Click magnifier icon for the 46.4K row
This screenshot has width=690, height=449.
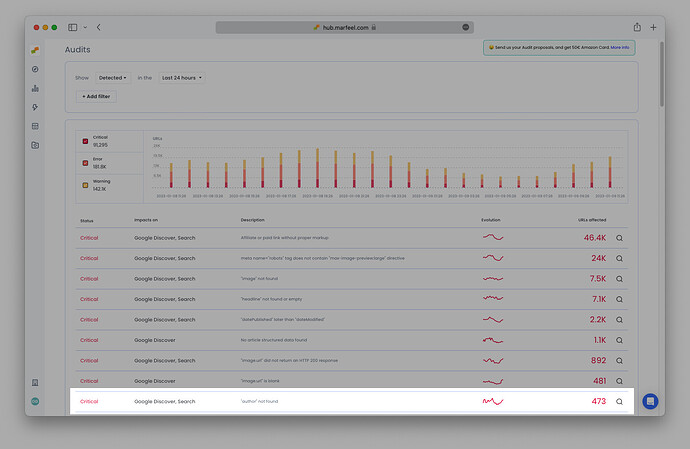click(x=619, y=238)
